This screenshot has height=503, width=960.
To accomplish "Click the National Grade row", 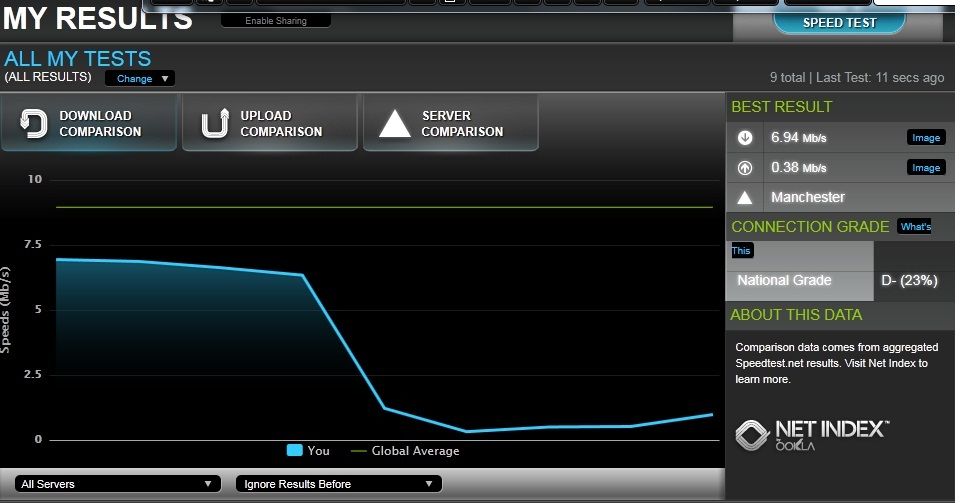I will pyautogui.click(x=839, y=280).
